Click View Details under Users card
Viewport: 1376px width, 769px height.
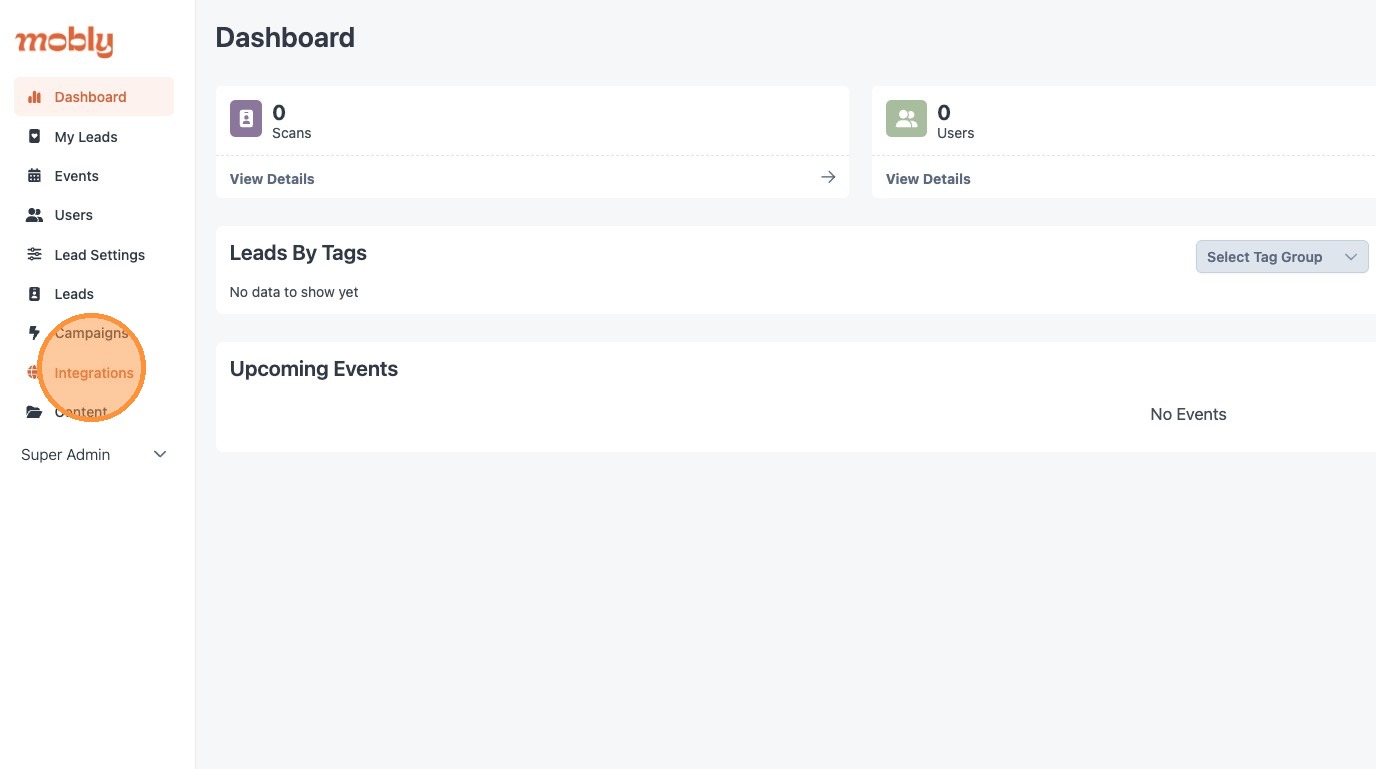coord(928,179)
